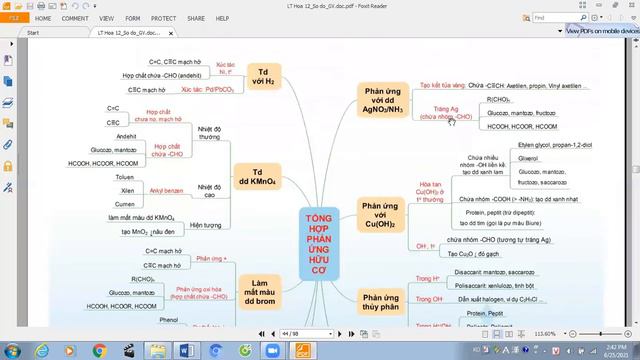The image size is (640, 360).
Task: Open the Attachments paperclip panel icon
Action: click(x=8, y=144)
